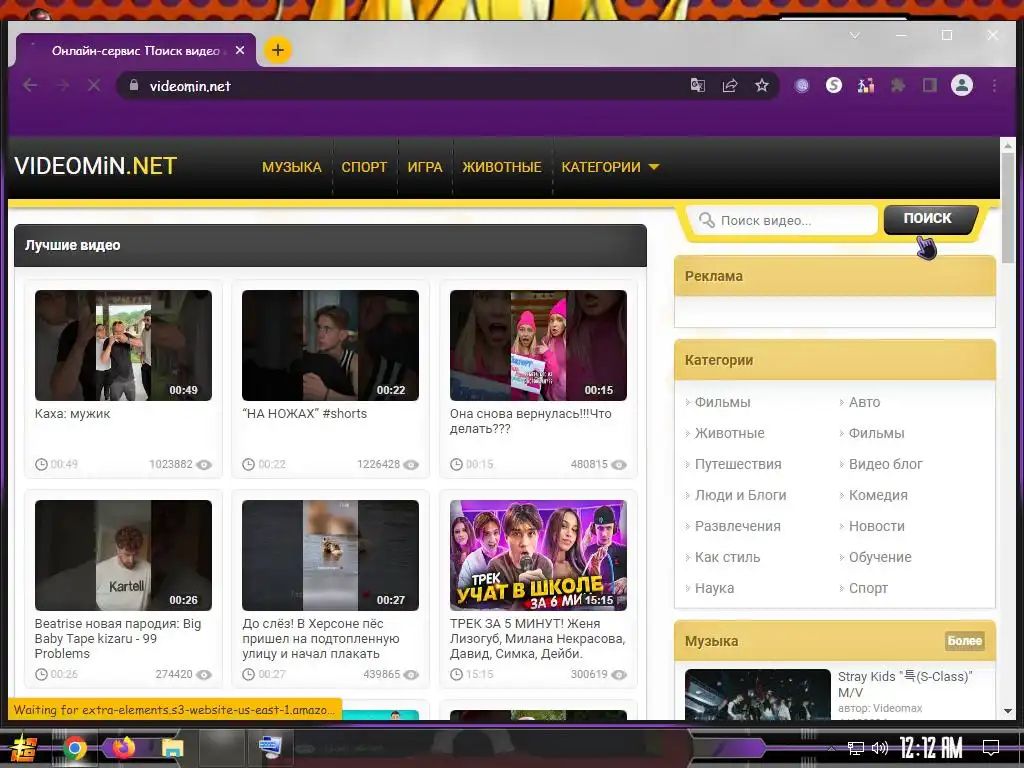The image size is (1024, 768).
Task: Open Chrome from the taskbar
Action: (x=74, y=748)
